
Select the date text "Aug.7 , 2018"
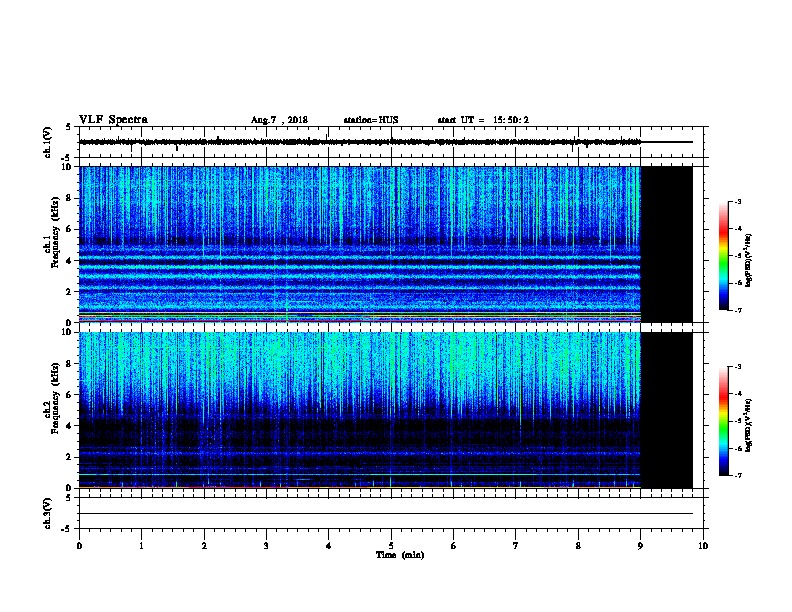click(x=279, y=120)
